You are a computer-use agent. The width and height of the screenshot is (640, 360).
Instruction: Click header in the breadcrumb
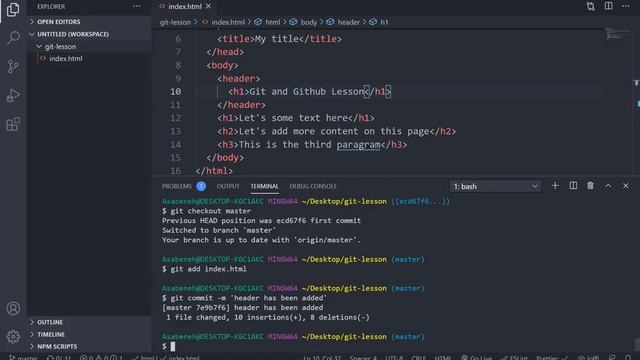tap(348, 22)
